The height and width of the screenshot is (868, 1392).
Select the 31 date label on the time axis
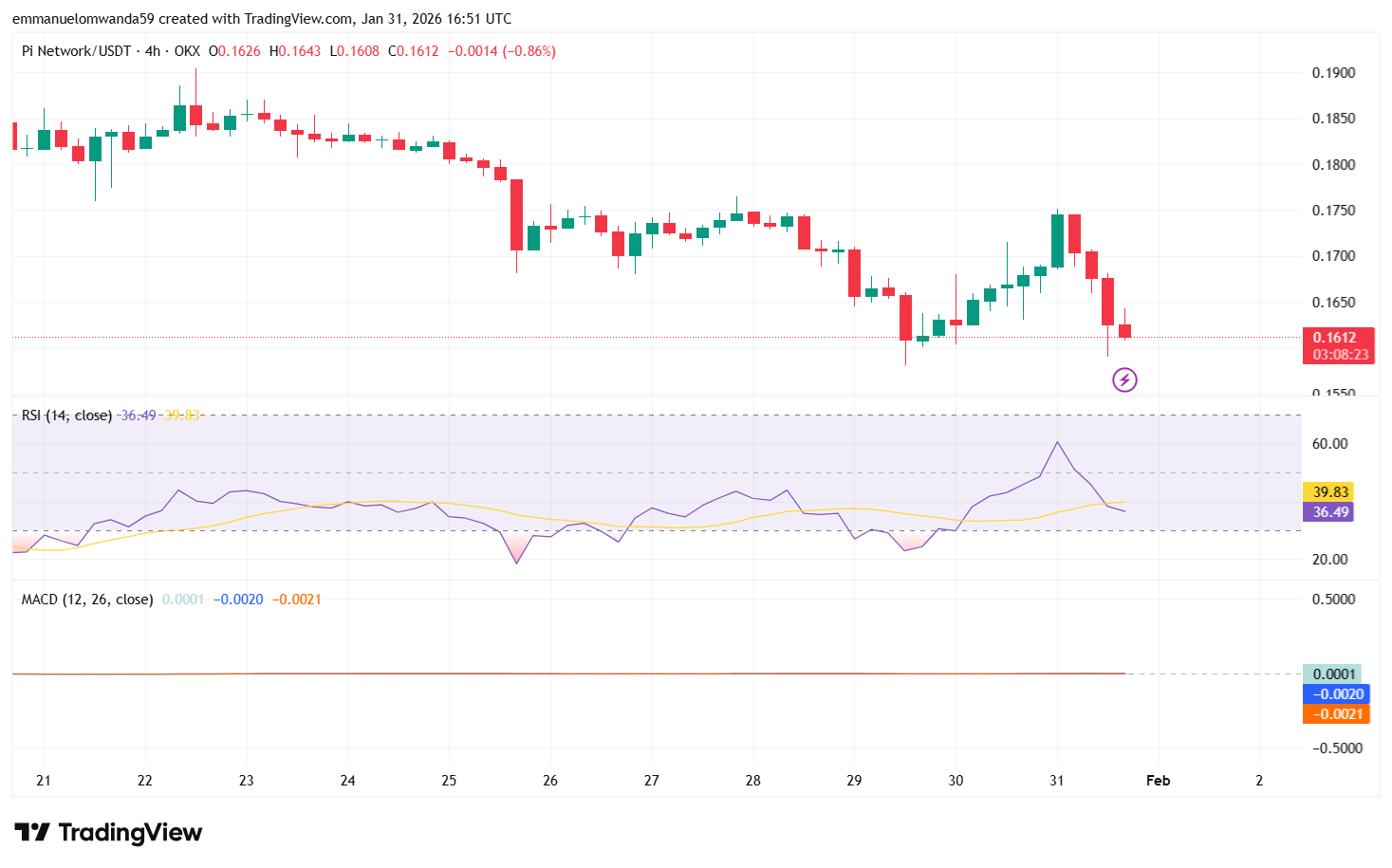[x=1056, y=781]
